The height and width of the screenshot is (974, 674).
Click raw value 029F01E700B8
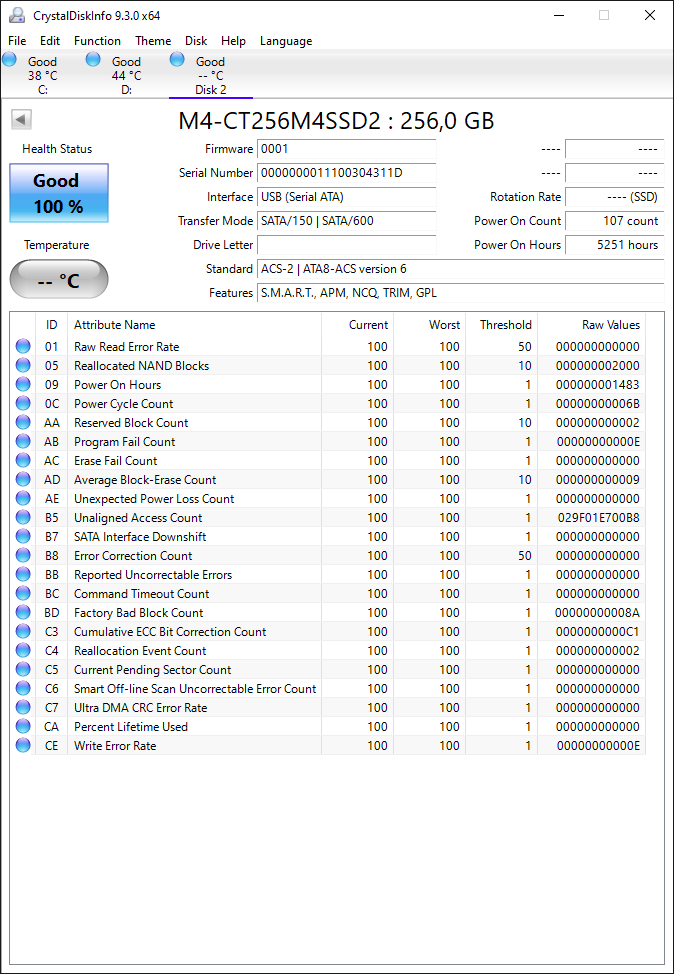(x=598, y=517)
